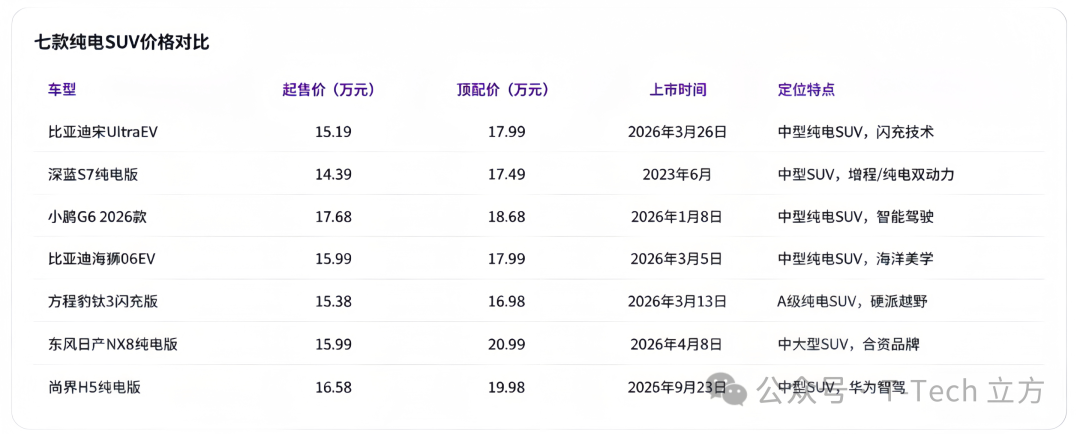The image size is (1080, 434).
Task: Select description 中大型SUV，合资品牌
Action: pyautogui.click(x=848, y=344)
